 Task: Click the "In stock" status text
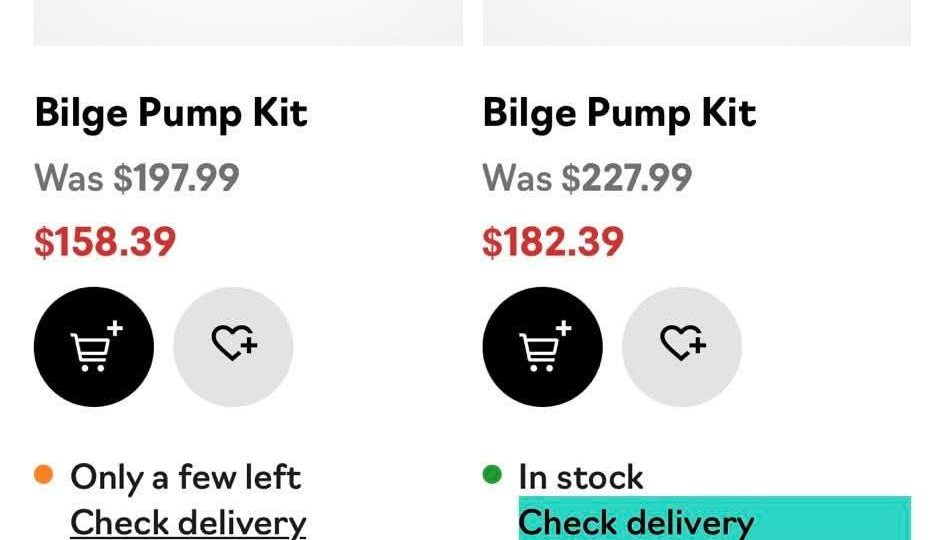pyautogui.click(x=581, y=477)
